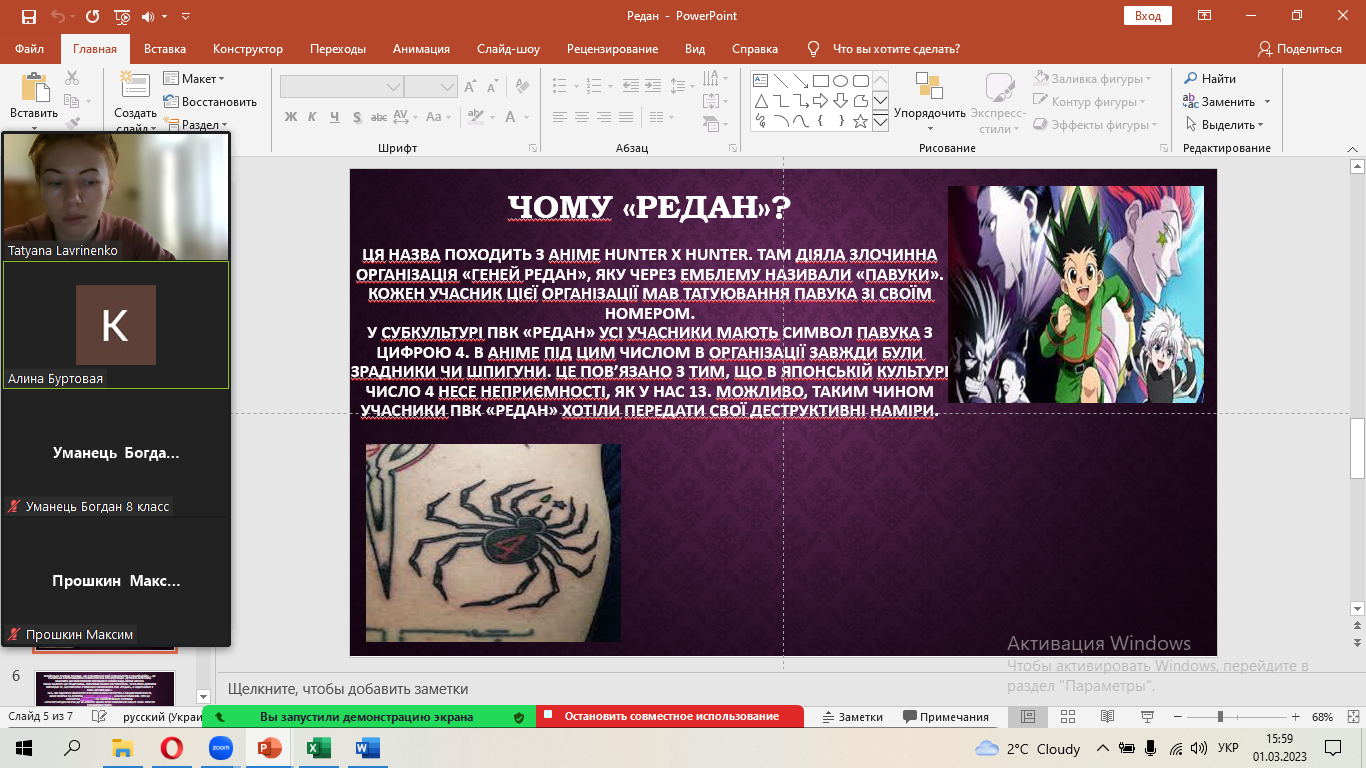This screenshot has height=768, width=1366.
Task: Toggle justify text alignment
Action: click(626, 117)
